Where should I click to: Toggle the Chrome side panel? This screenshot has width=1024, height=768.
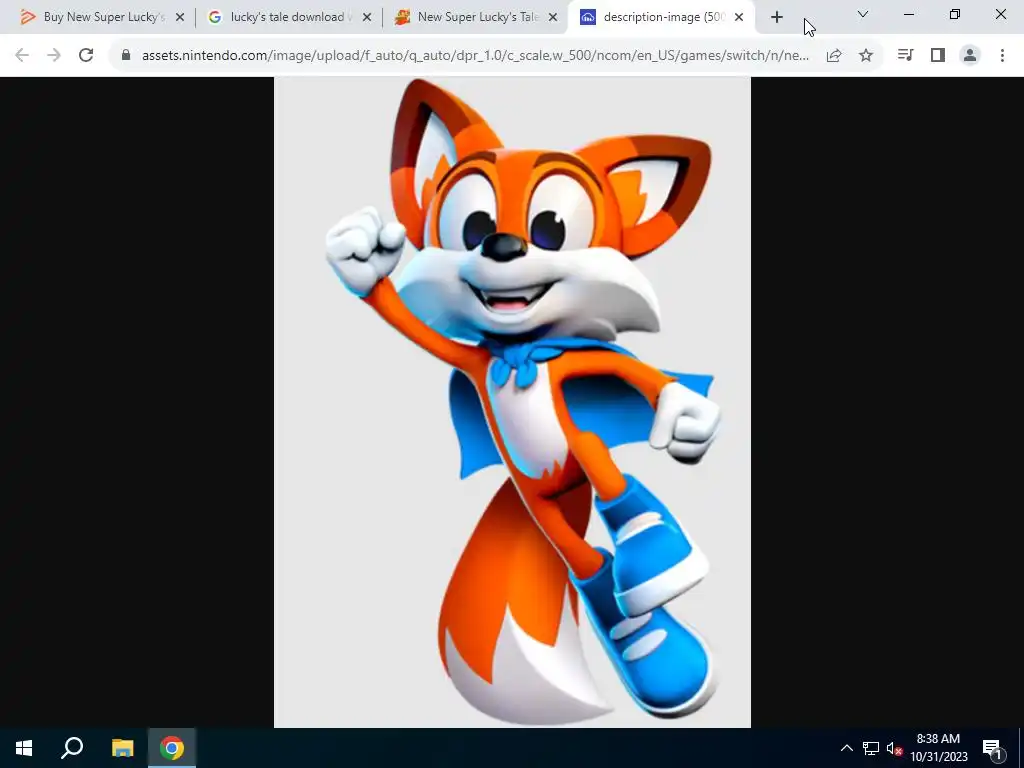pos(938,56)
